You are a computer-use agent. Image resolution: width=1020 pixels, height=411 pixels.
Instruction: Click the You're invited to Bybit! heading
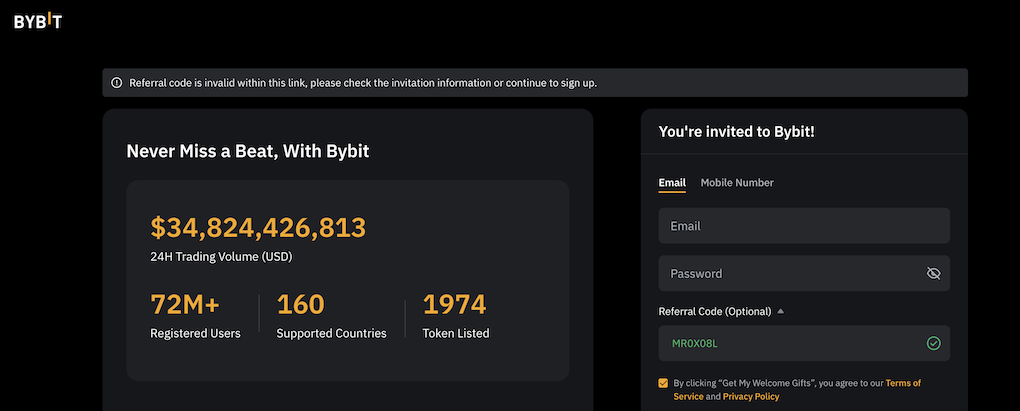pos(736,131)
